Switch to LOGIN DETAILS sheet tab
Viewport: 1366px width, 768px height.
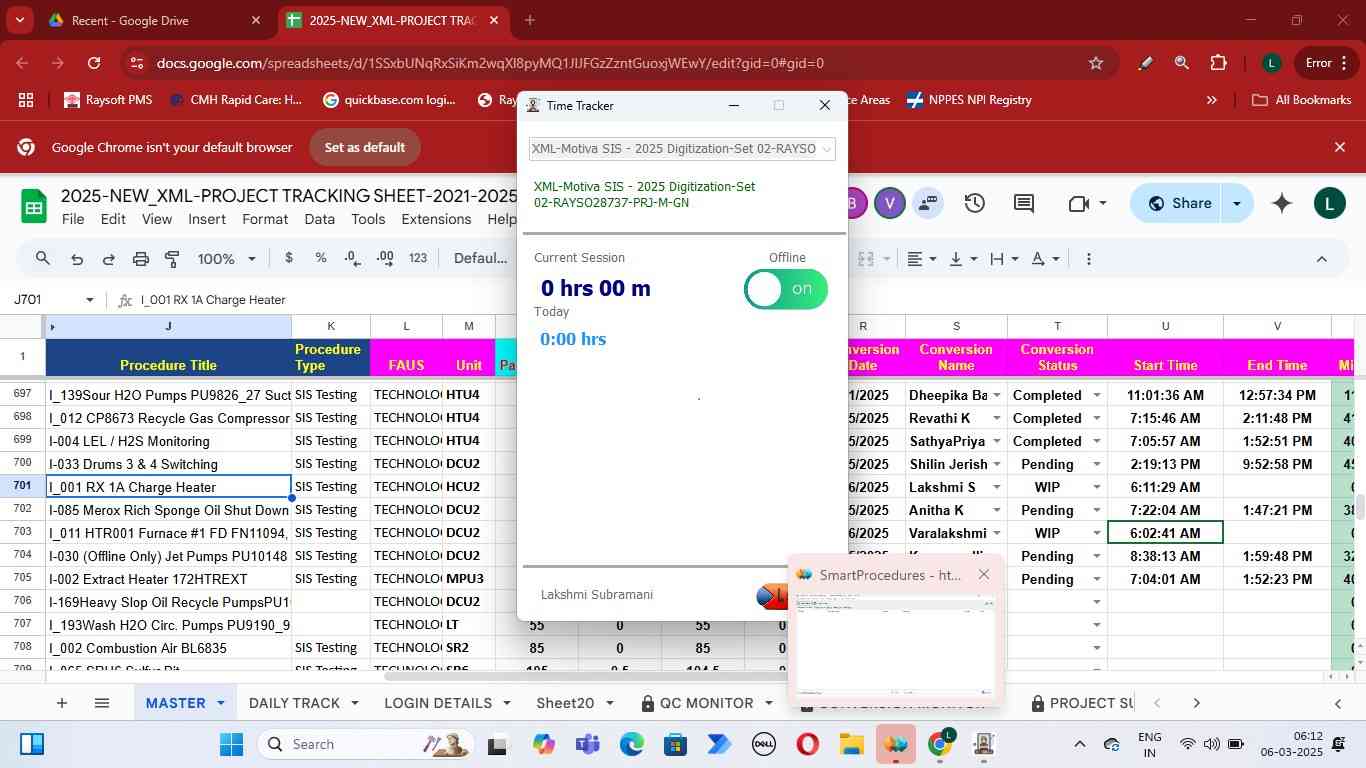(438, 703)
